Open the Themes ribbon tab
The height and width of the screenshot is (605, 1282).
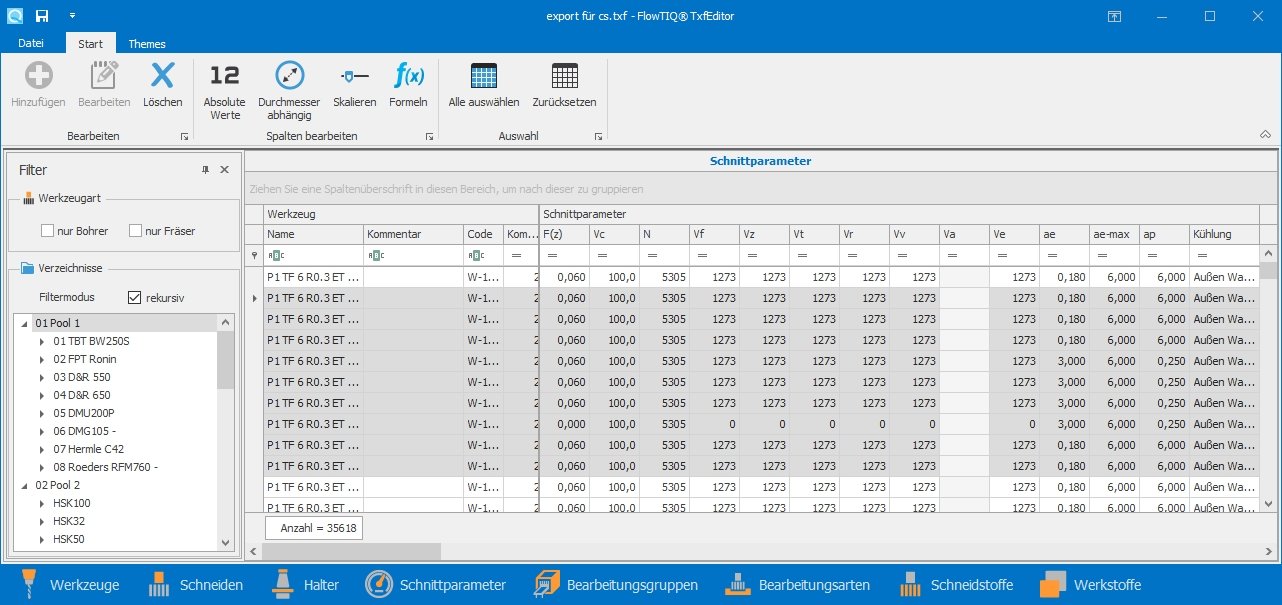(147, 44)
